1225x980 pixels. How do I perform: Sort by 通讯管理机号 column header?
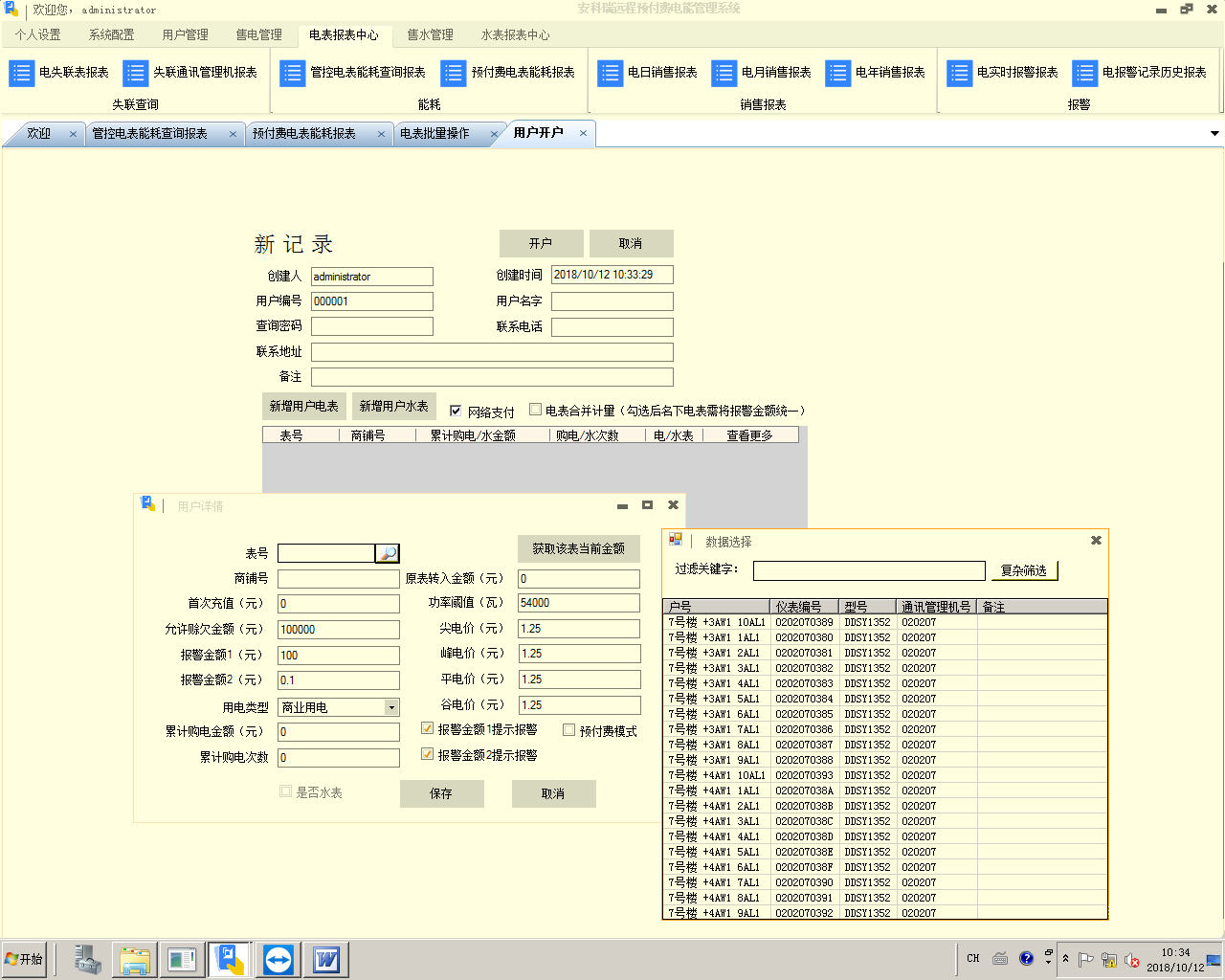pyautogui.click(x=937, y=607)
